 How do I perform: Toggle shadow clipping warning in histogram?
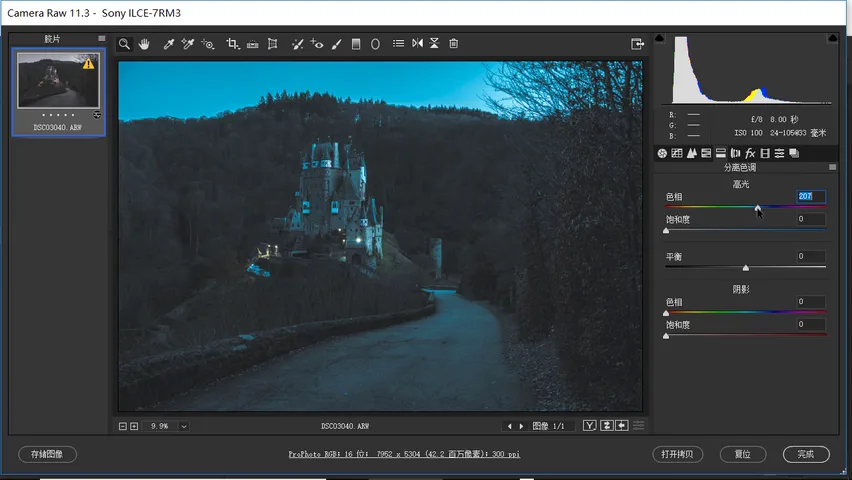[660, 38]
